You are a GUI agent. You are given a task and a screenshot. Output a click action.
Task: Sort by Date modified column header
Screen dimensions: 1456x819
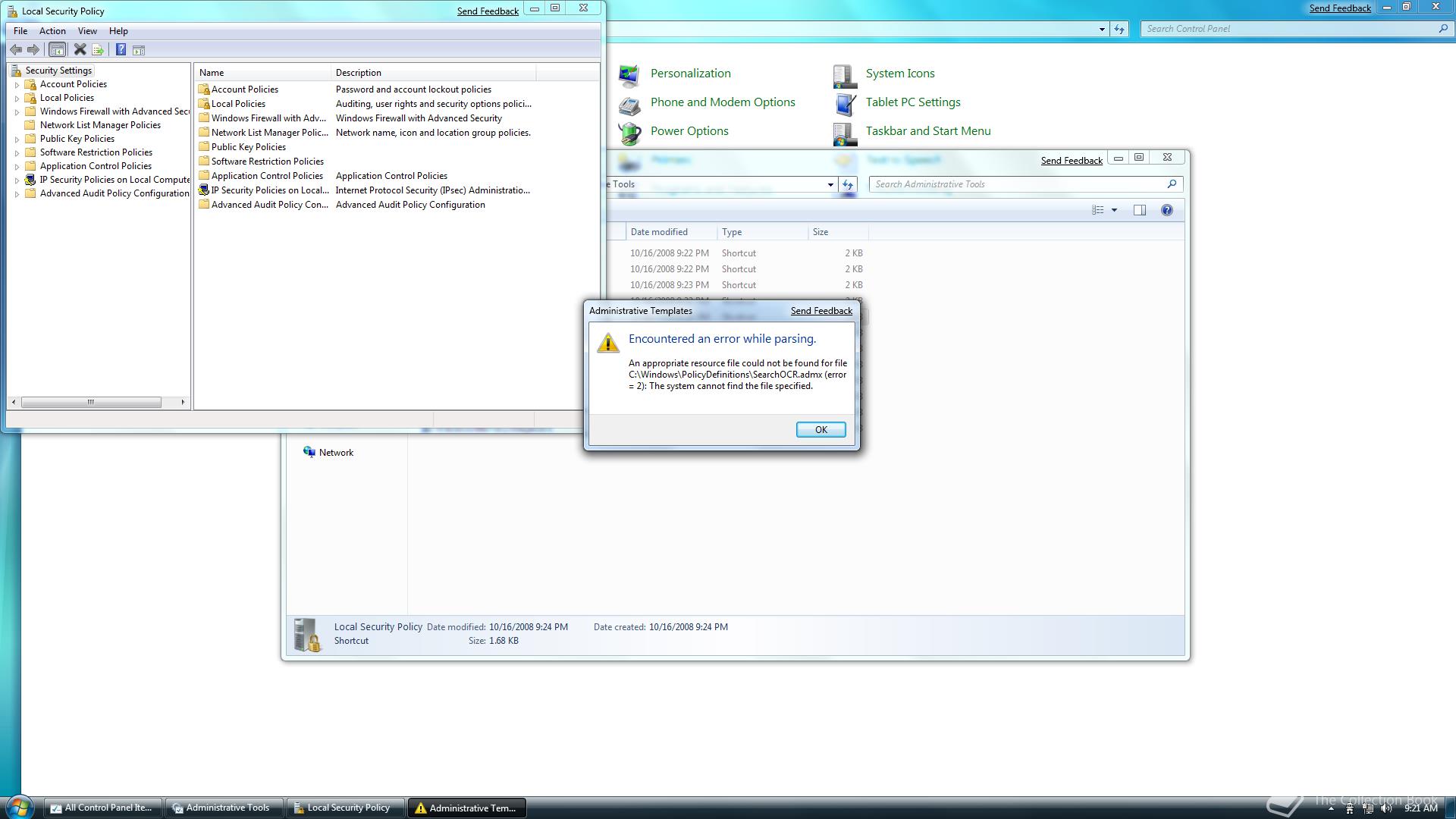[671, 232]
